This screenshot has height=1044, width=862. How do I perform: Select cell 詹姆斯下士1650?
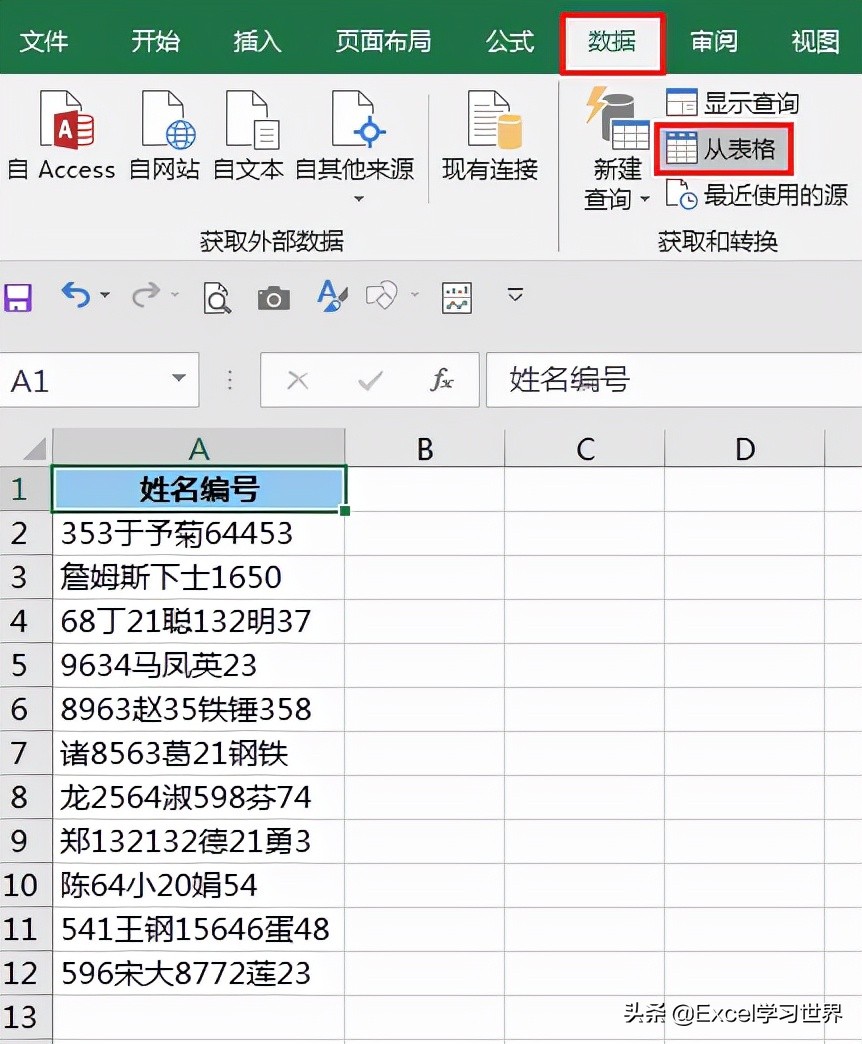(198, 577)
